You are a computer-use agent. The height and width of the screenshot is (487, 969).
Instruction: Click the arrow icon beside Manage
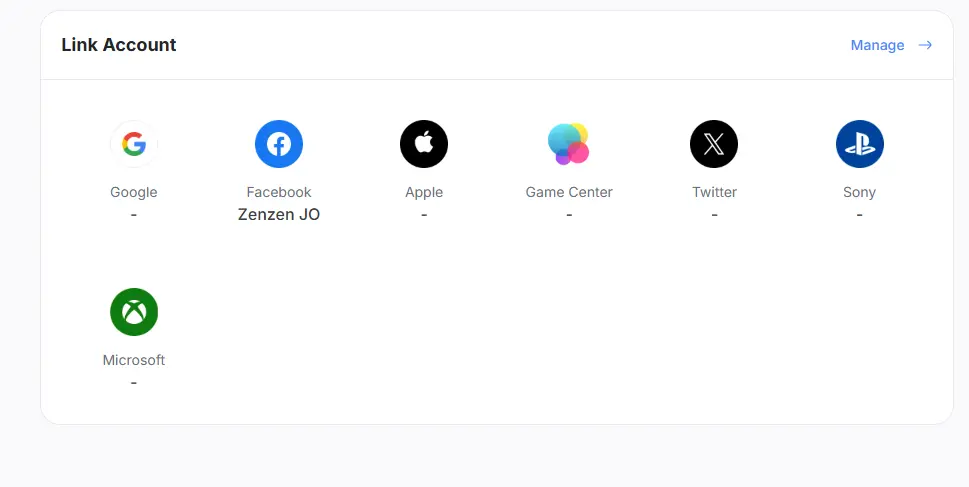pos(925,45)
